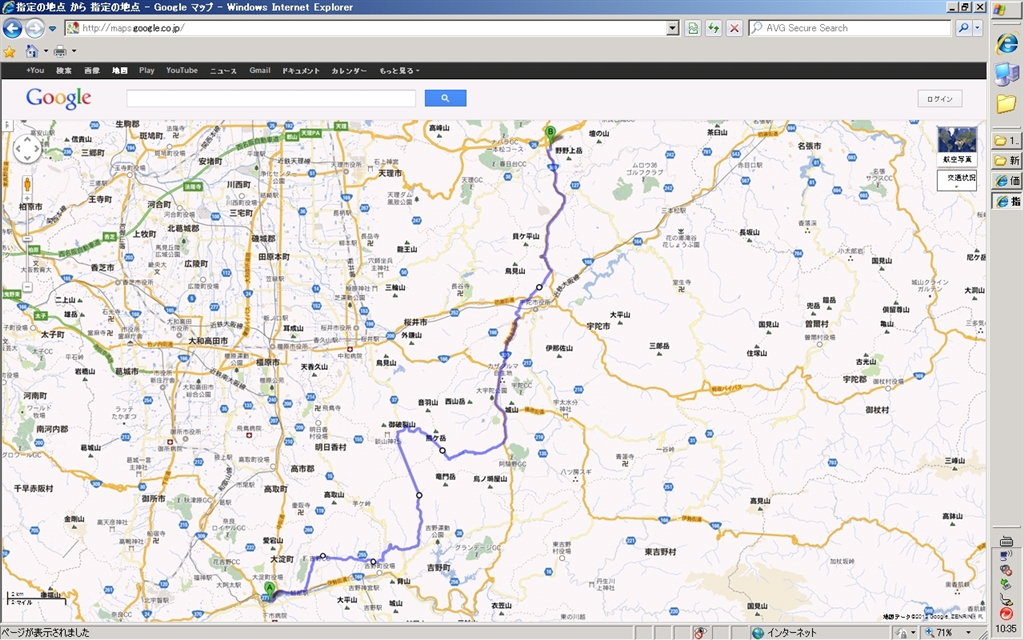Open +You in Google bar
The width and height of the screenshot is (1024, 640).
click(35, 71)
